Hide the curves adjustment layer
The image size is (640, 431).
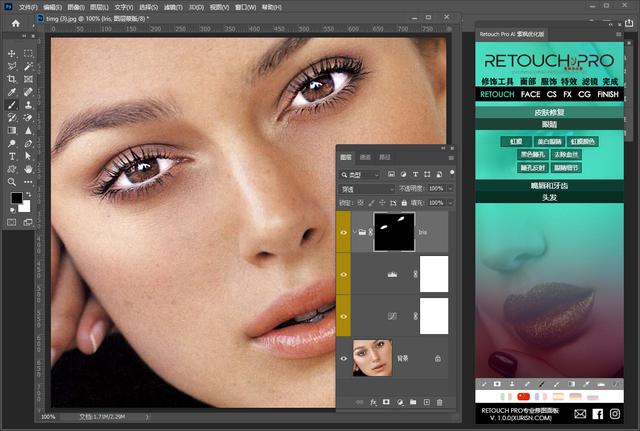click(344, 316)
